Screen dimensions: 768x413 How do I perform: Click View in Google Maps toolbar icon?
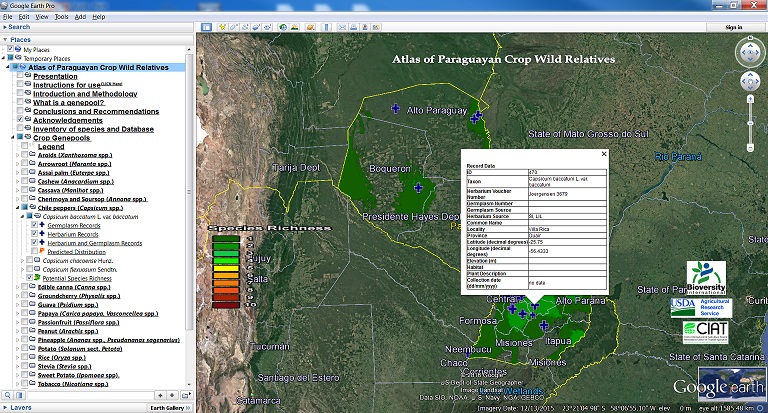click(376, 27)
